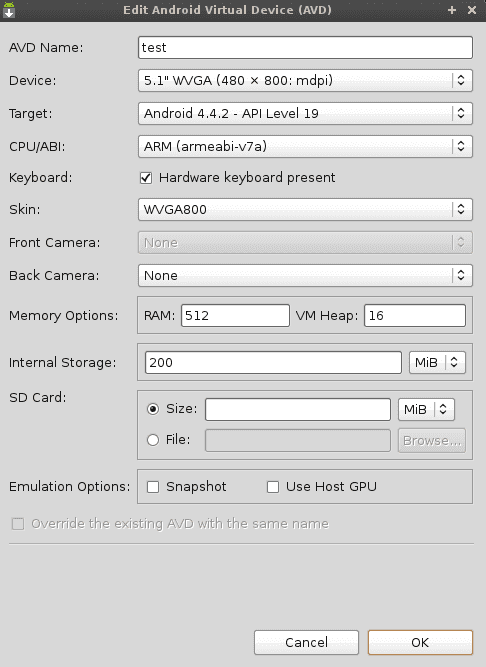
Task: Click the Android icon in the title bar
Action: 9,10
